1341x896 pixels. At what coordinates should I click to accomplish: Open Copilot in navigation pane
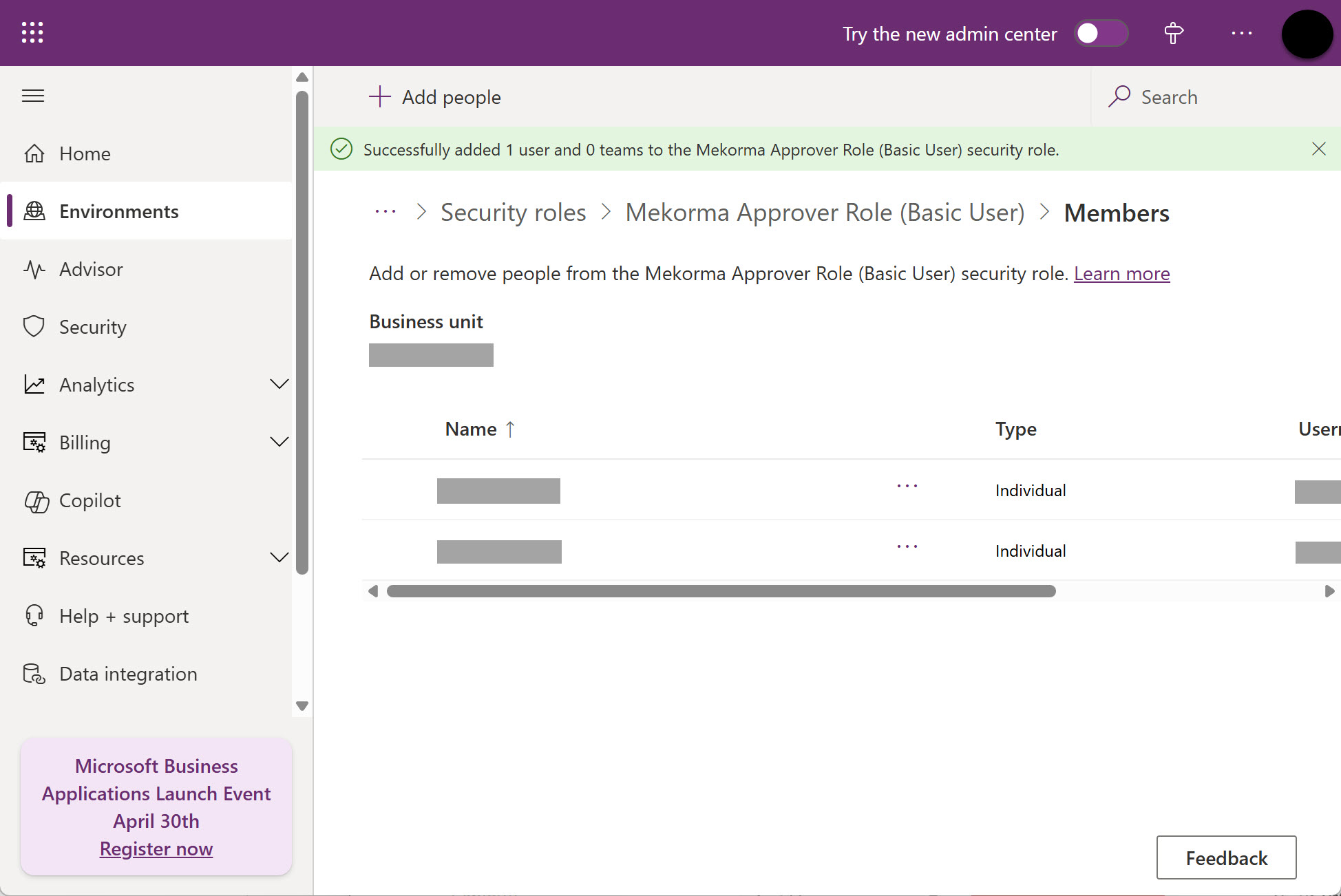pyautogui.click(x=89, y=500)
